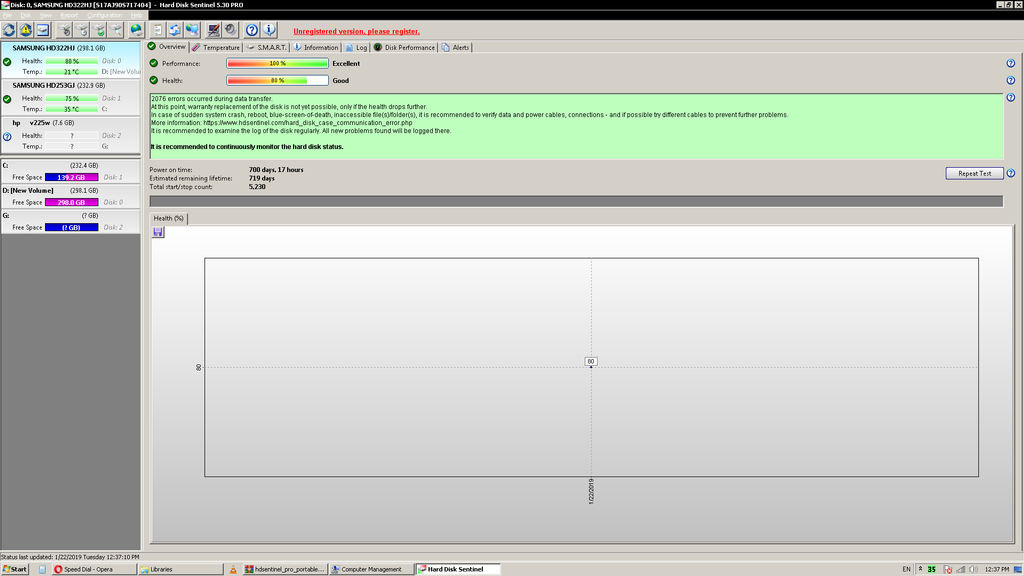Open the Disk Performance tab

[x=404, y=47]
